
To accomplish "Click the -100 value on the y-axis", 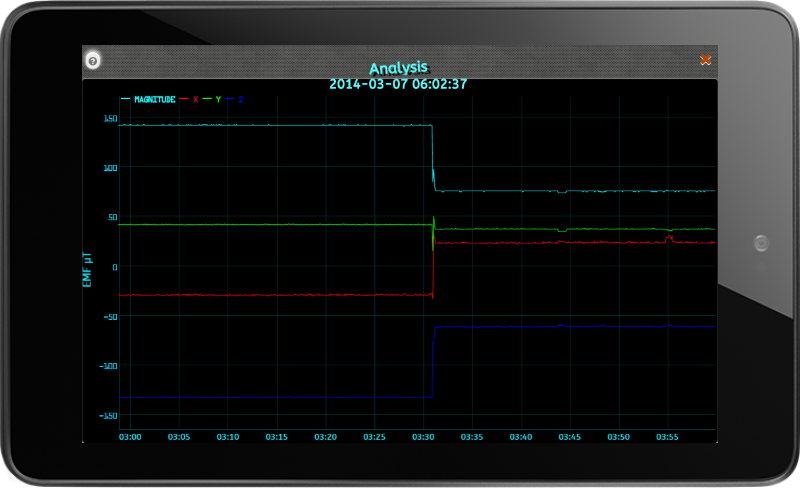I will 108,366.
